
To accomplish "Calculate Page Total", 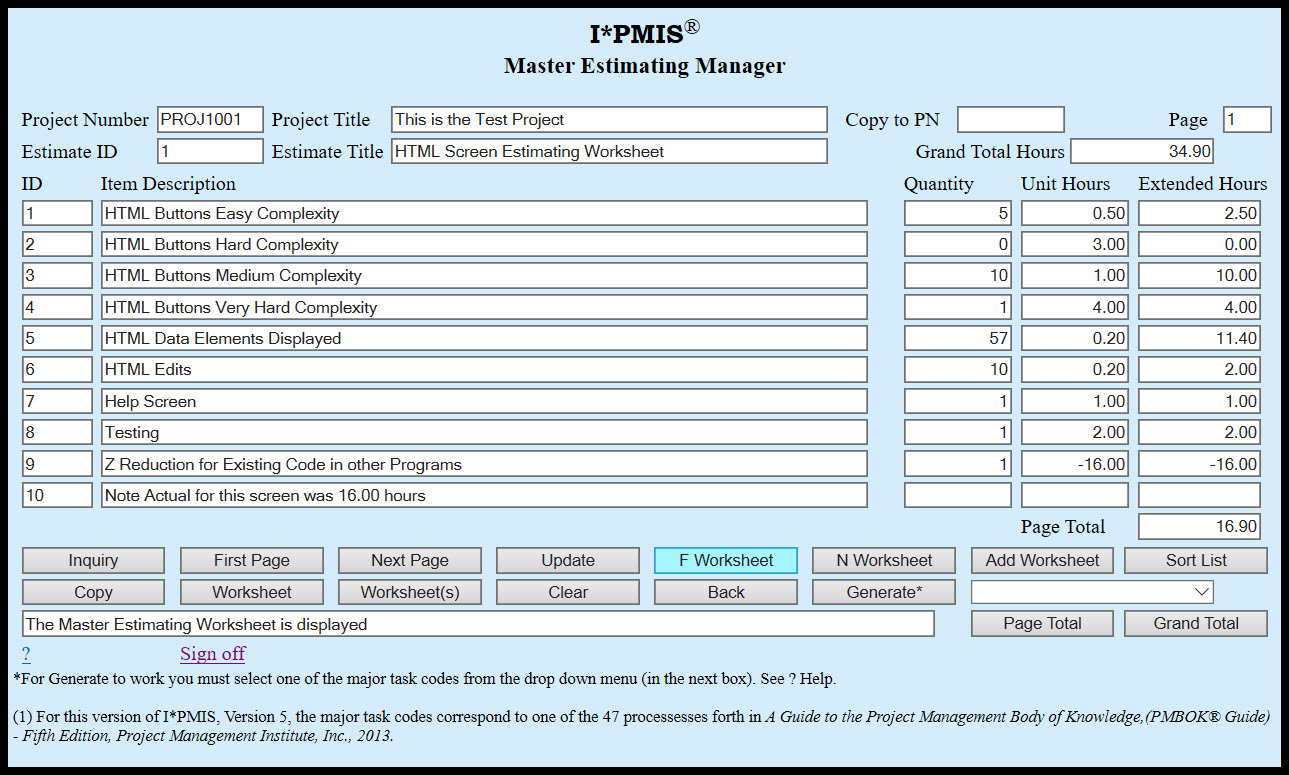I will click(1041, 623).
